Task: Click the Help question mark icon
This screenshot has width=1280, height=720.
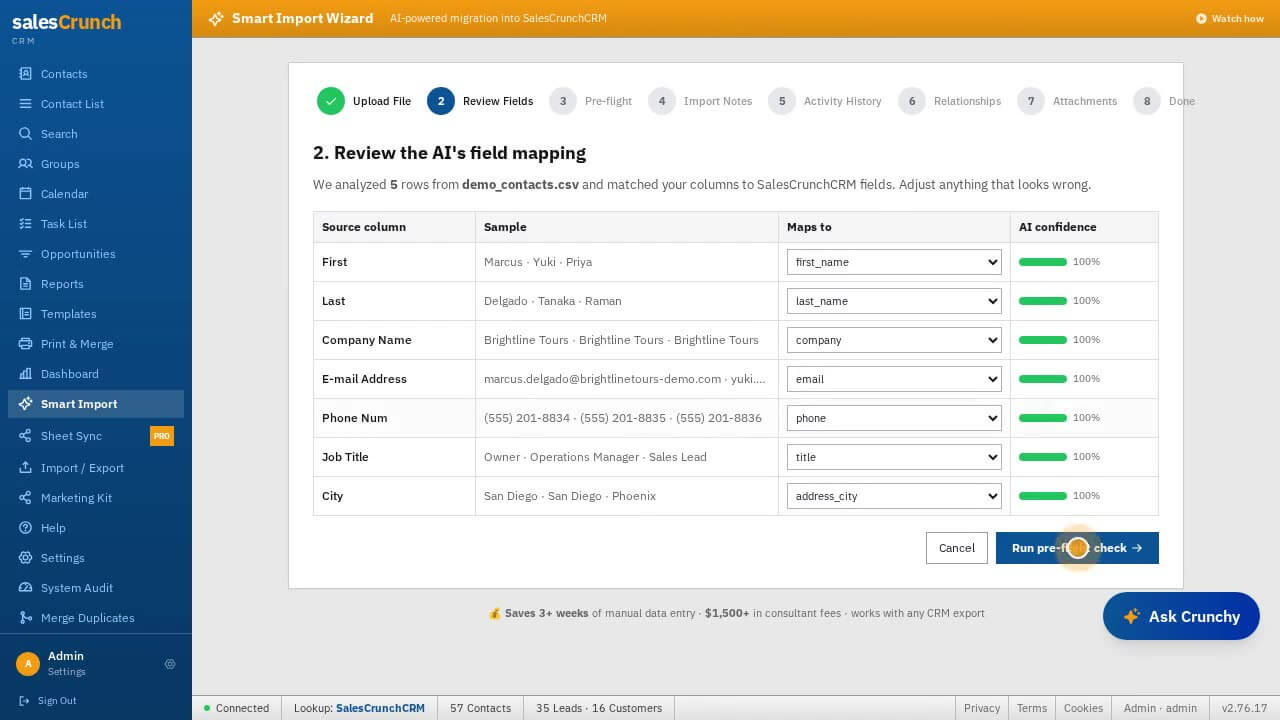Action: point(25,528)
